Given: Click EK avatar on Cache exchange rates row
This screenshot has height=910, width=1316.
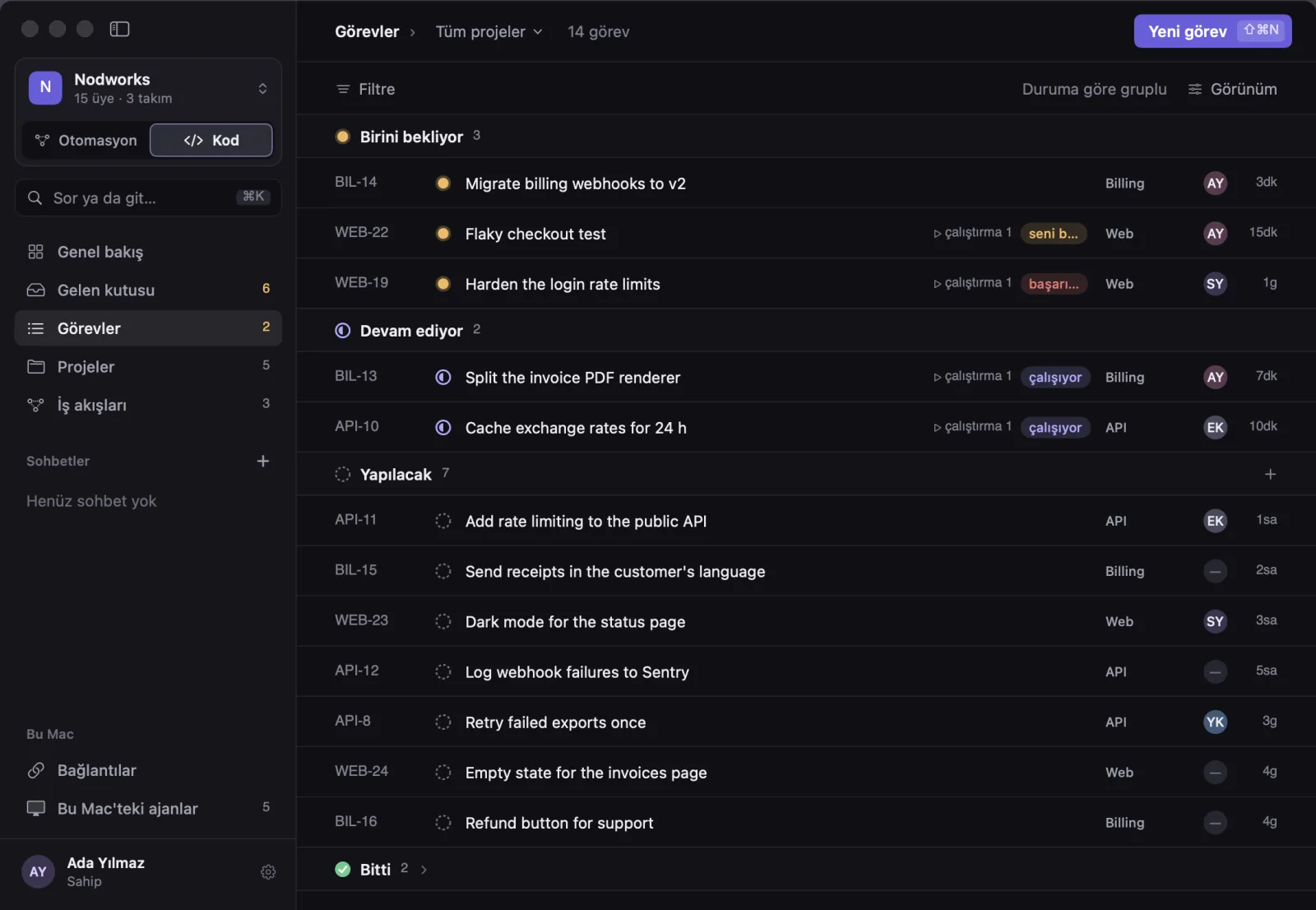Looking at the screenshot, I should coord(1215,428).
